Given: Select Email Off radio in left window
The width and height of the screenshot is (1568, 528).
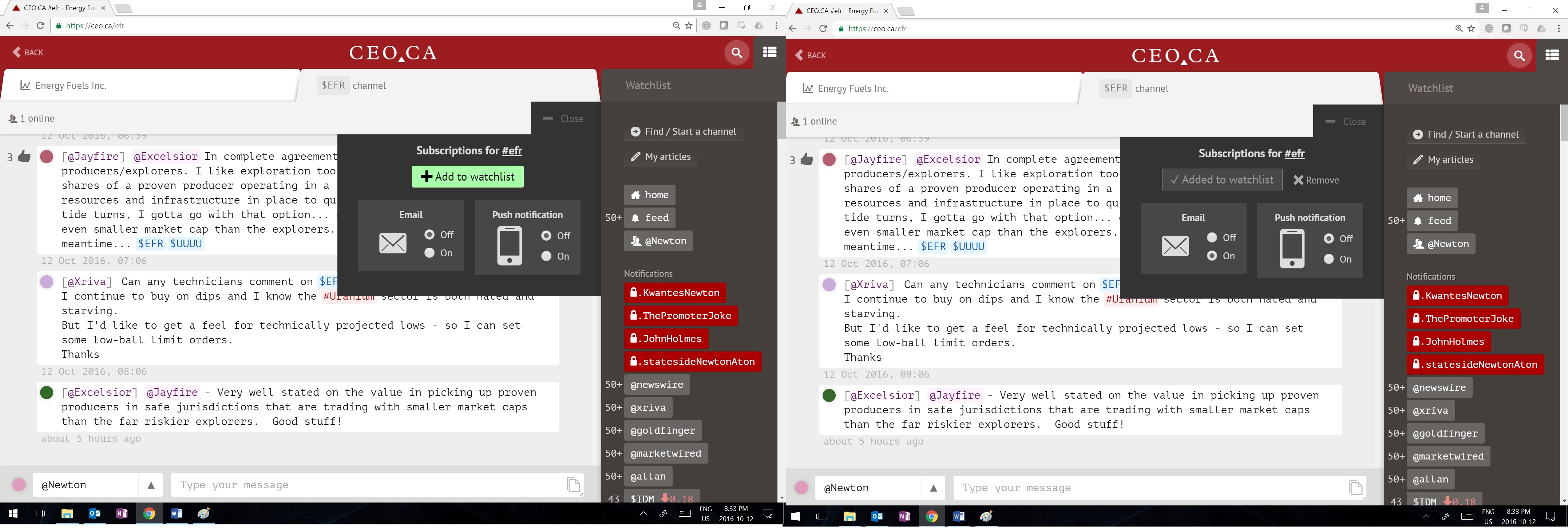Looking at the screenshot, I should pos(430,235).
